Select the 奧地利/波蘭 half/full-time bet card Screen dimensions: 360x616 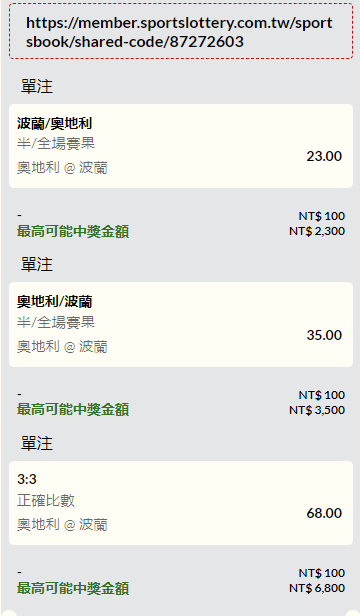[x=181, y=324]
